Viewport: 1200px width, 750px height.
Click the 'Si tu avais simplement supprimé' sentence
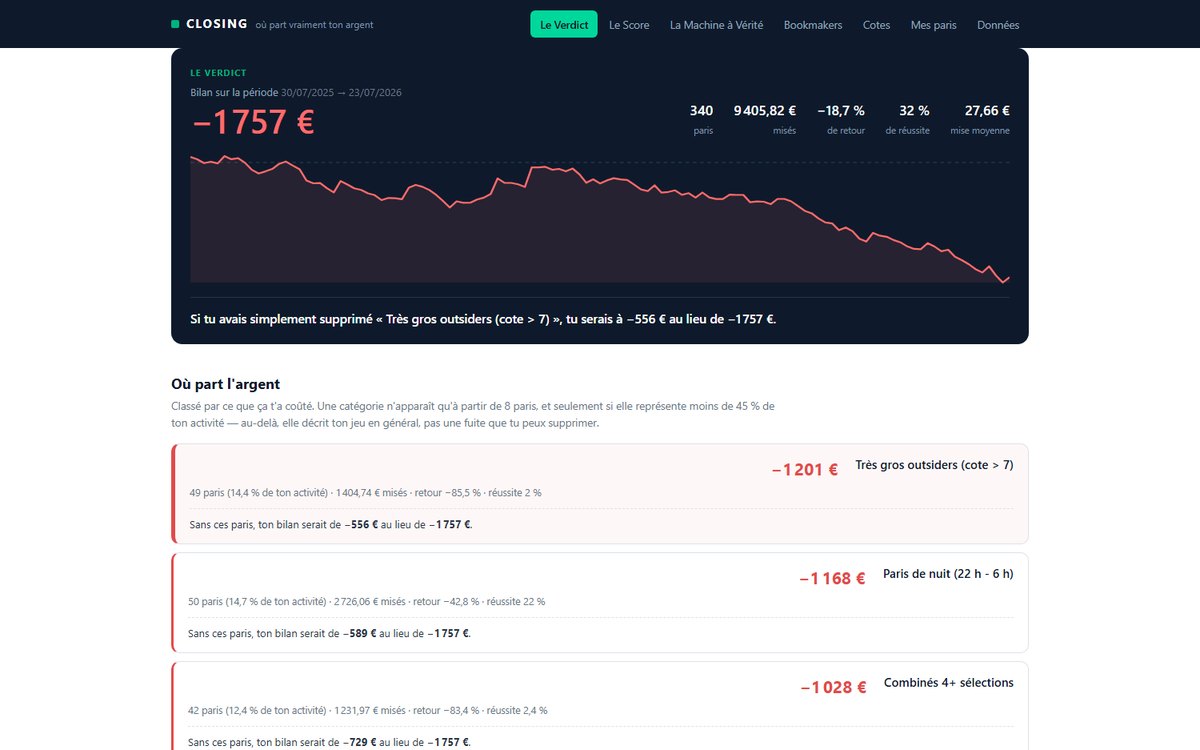(483, 319)
